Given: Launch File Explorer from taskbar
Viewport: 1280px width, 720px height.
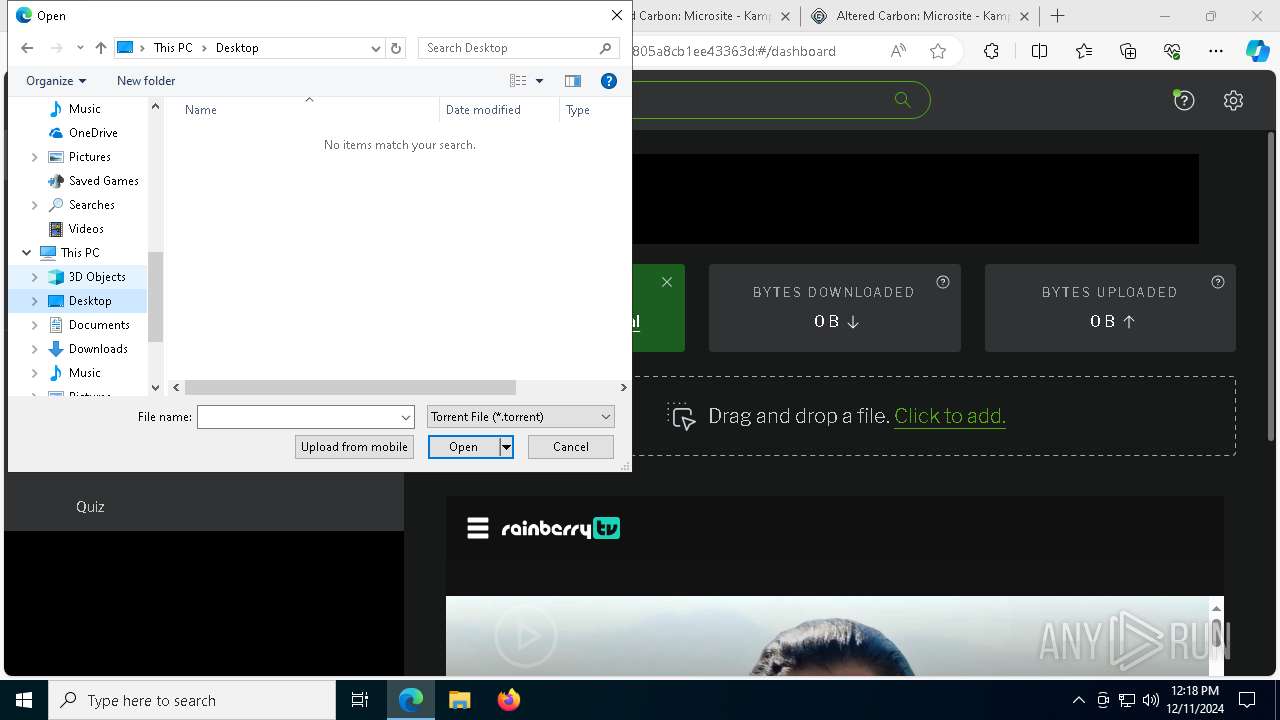Looking at the screenshot, I should [459, 700].
